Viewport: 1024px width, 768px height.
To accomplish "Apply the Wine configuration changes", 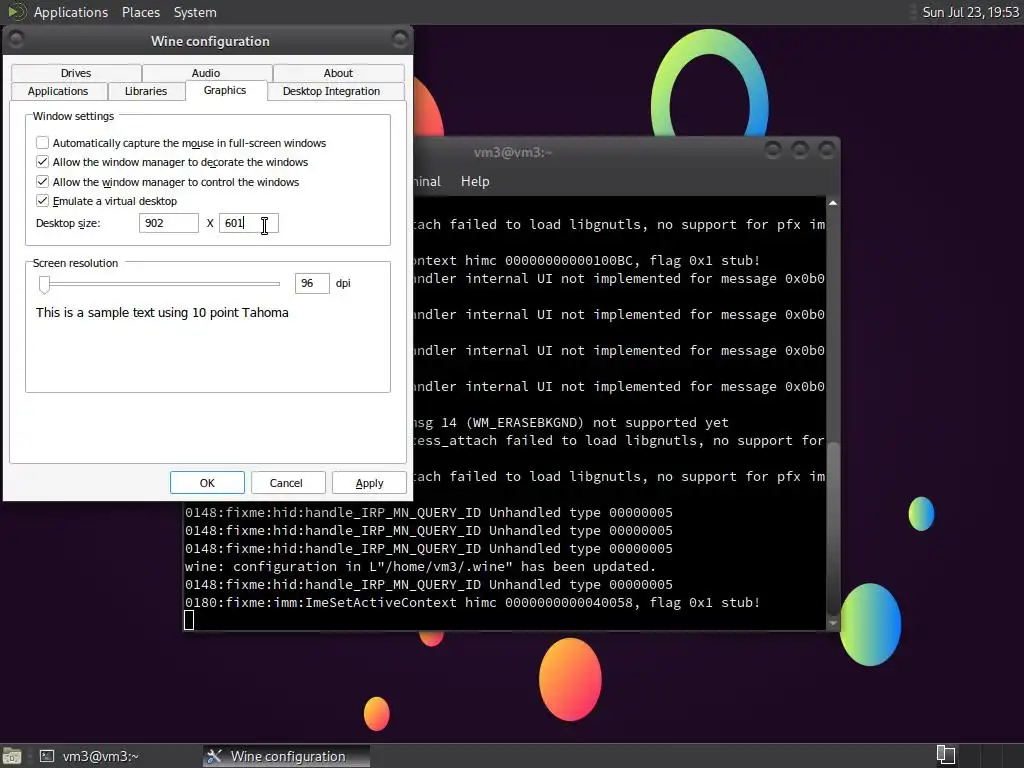I will click(x=369, y=483).
